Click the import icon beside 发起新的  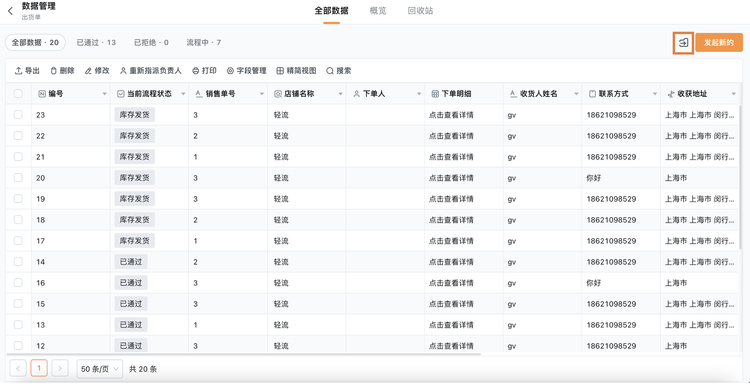684,43
